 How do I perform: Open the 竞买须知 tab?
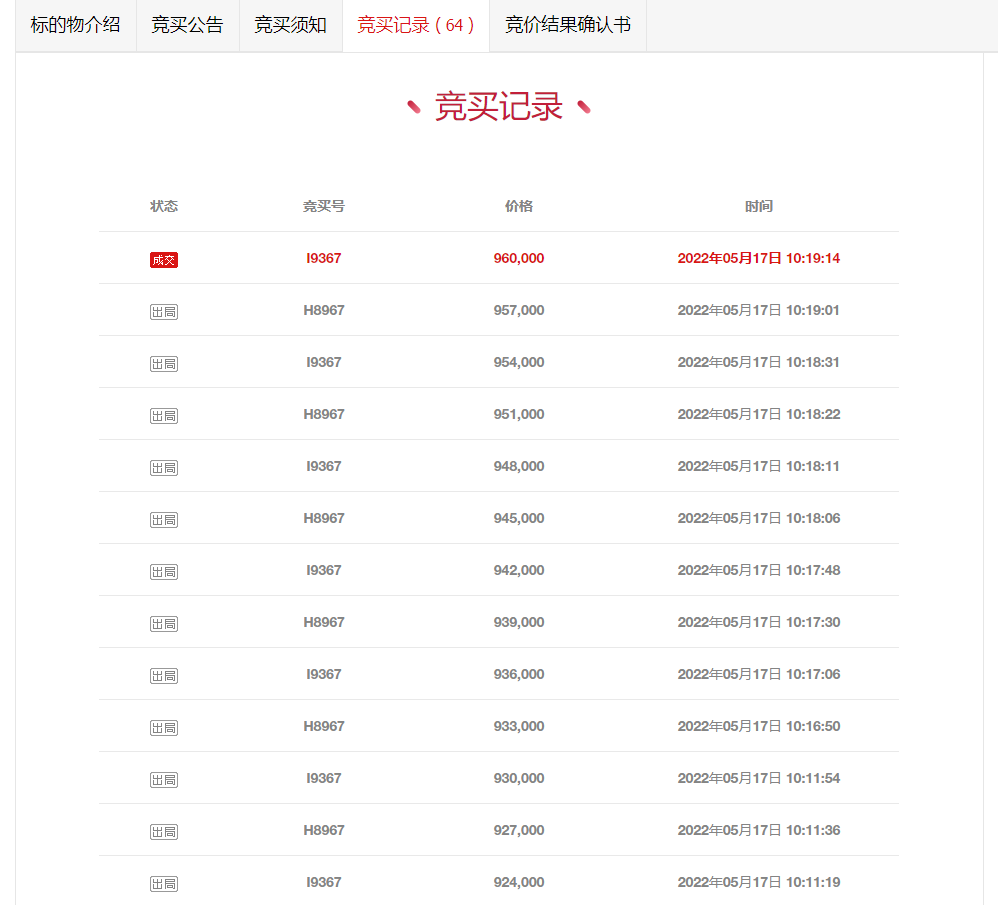pyautogui.click(x=291, y=25)
